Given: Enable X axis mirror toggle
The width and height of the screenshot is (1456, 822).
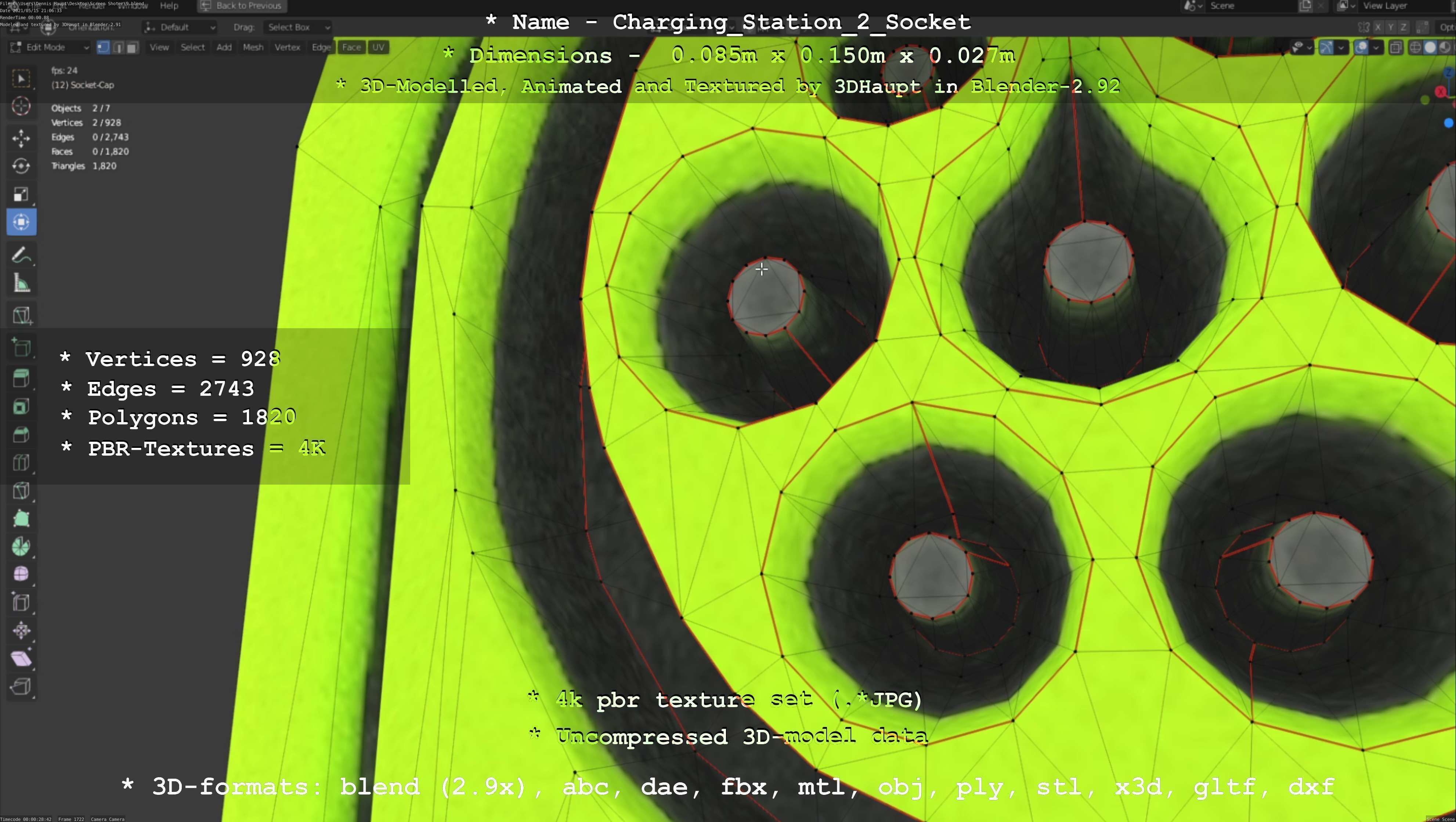Looking at the screenshot, I should click(x=1378, y=27).
